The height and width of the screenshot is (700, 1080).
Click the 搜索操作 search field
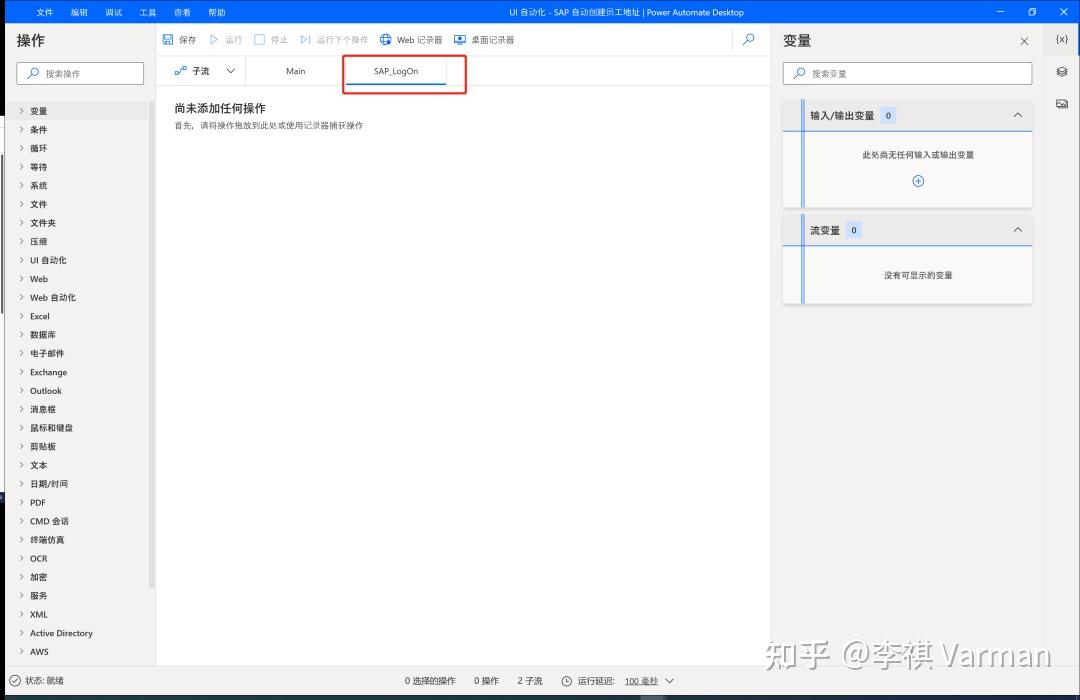tap(80, 73)
